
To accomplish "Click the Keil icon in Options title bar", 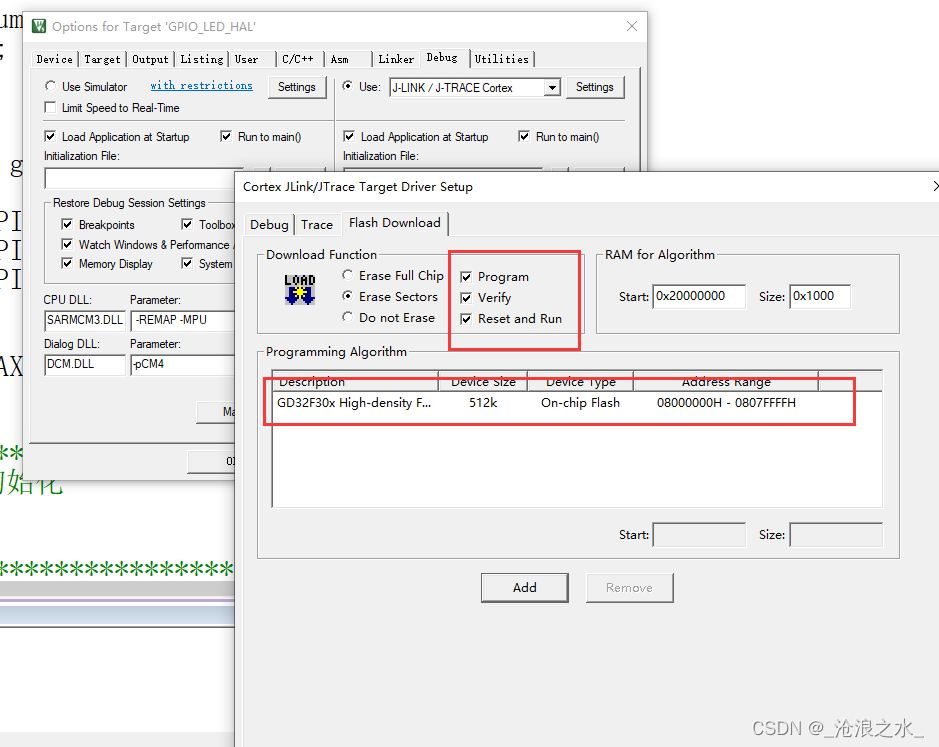I will click(39, 26).
